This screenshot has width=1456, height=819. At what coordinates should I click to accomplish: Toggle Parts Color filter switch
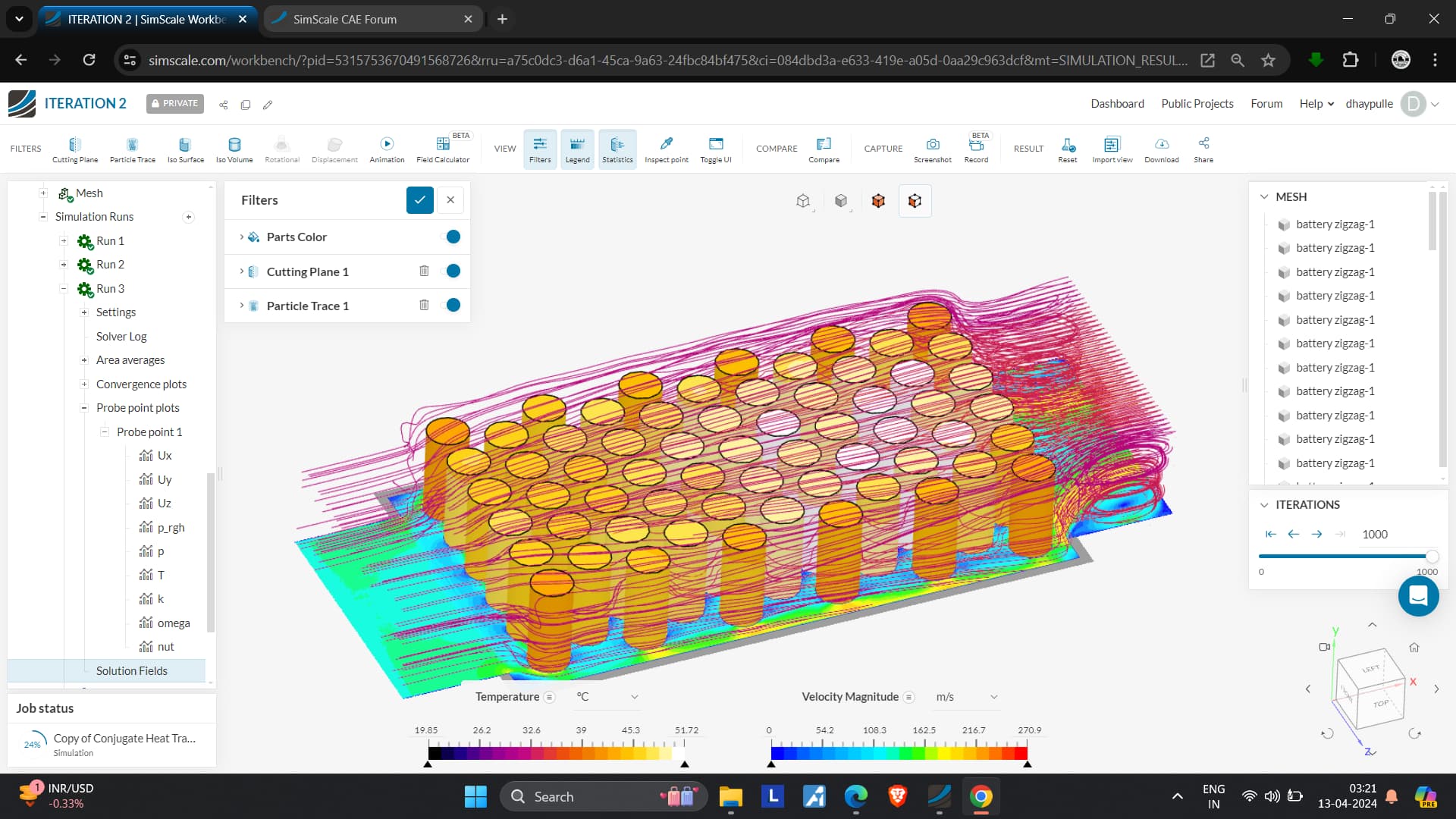tap(453, 237)
